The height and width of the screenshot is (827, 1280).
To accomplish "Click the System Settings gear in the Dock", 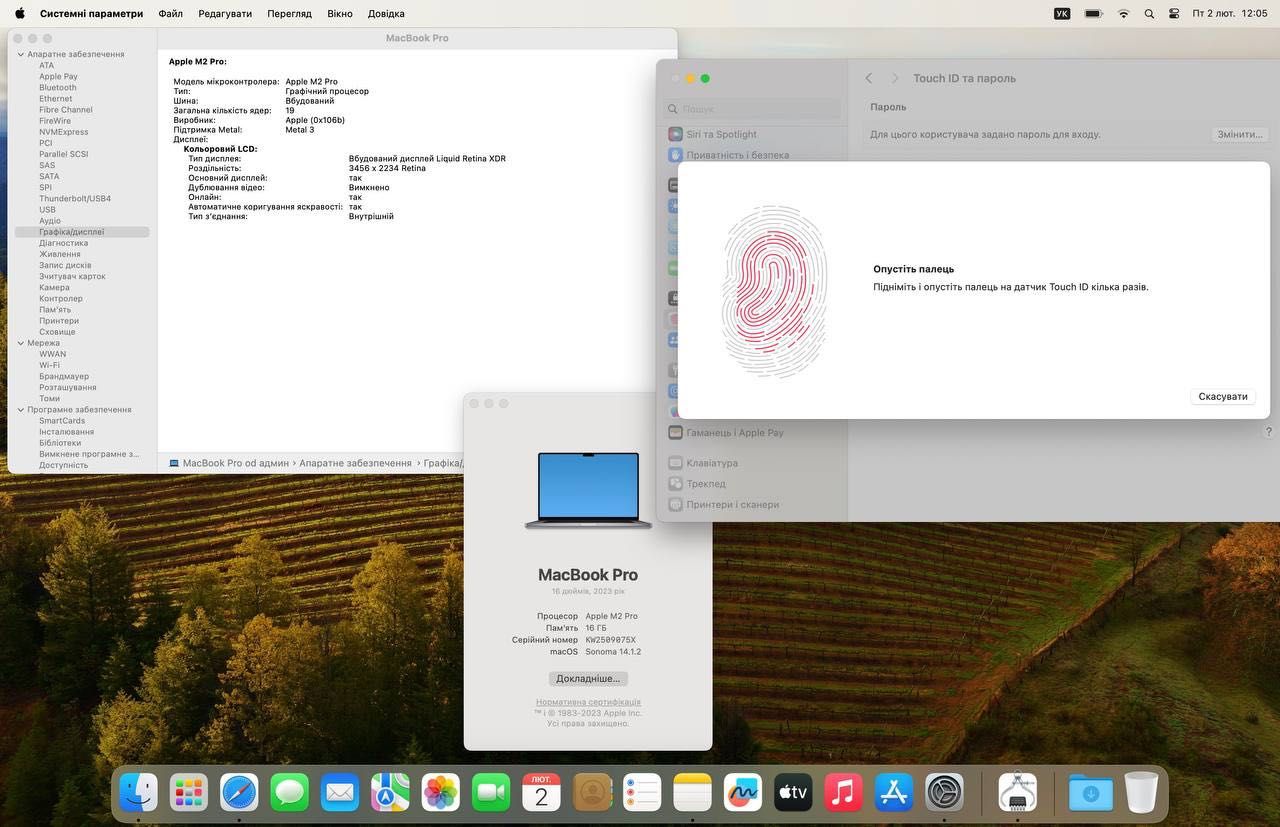I will [x=944, y=793].
